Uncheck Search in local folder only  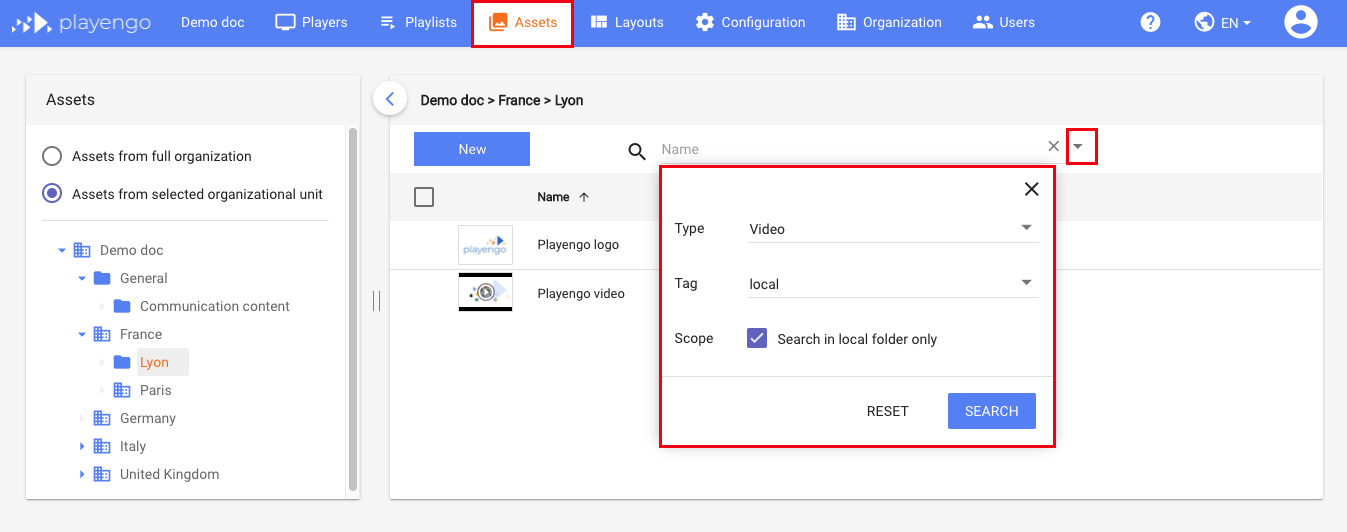pyautogui.click(x=757, y=338)
